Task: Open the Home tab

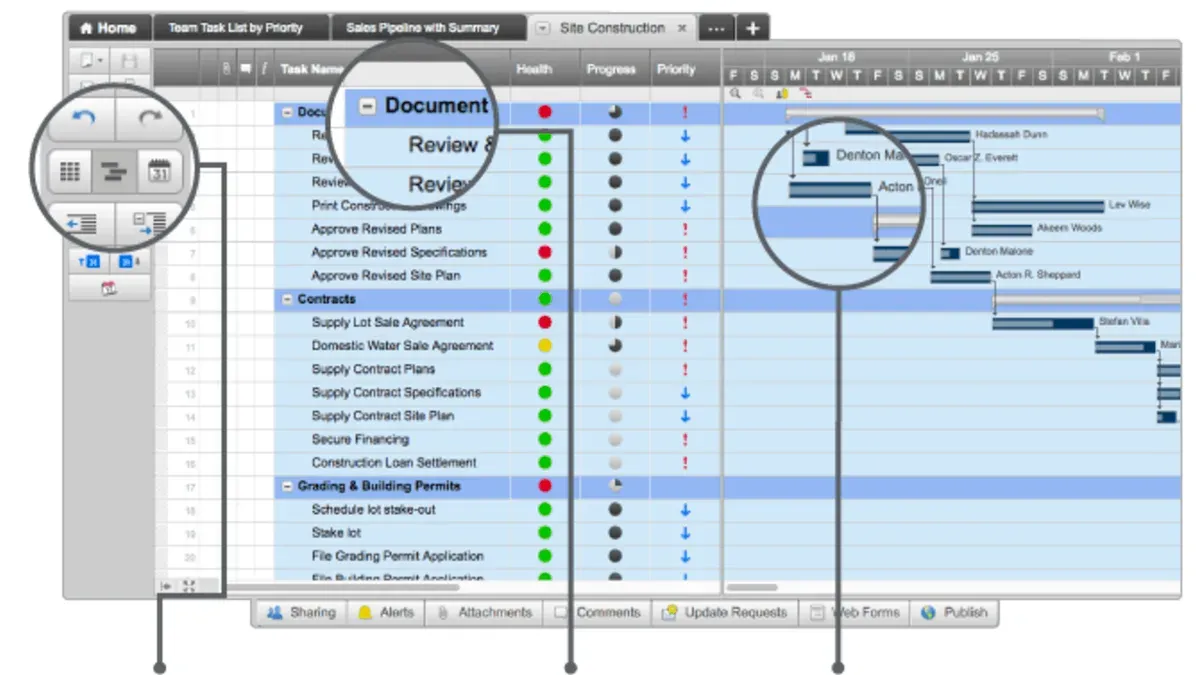Action: (x=108, y=28)
